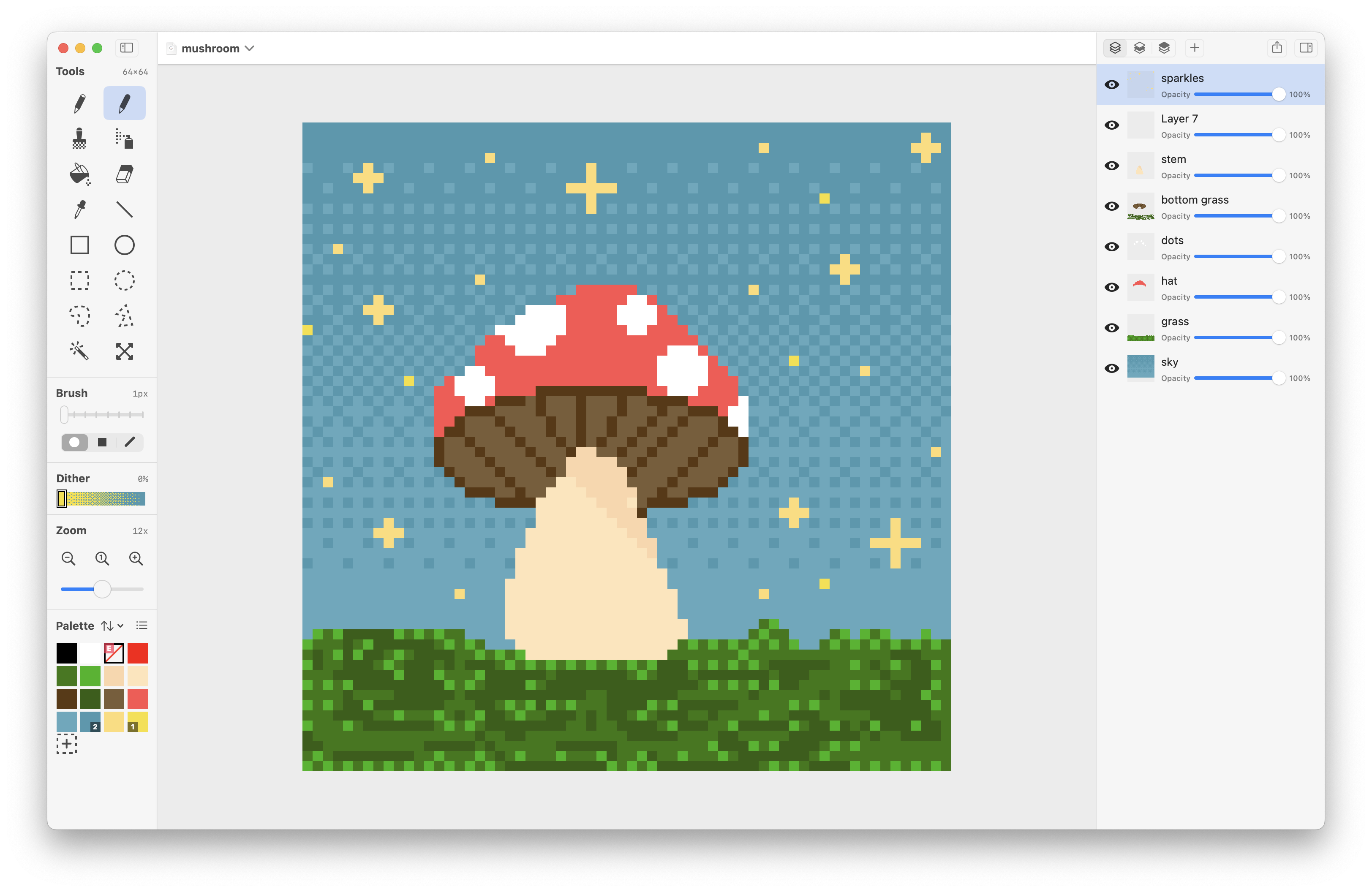Select the paint bucket fill tool

click(x=79, y=174)
